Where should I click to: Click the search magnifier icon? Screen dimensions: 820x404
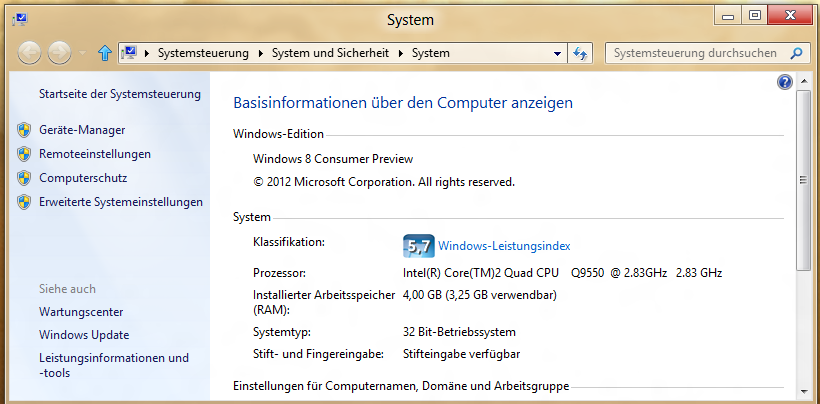[x=796, y=53]
